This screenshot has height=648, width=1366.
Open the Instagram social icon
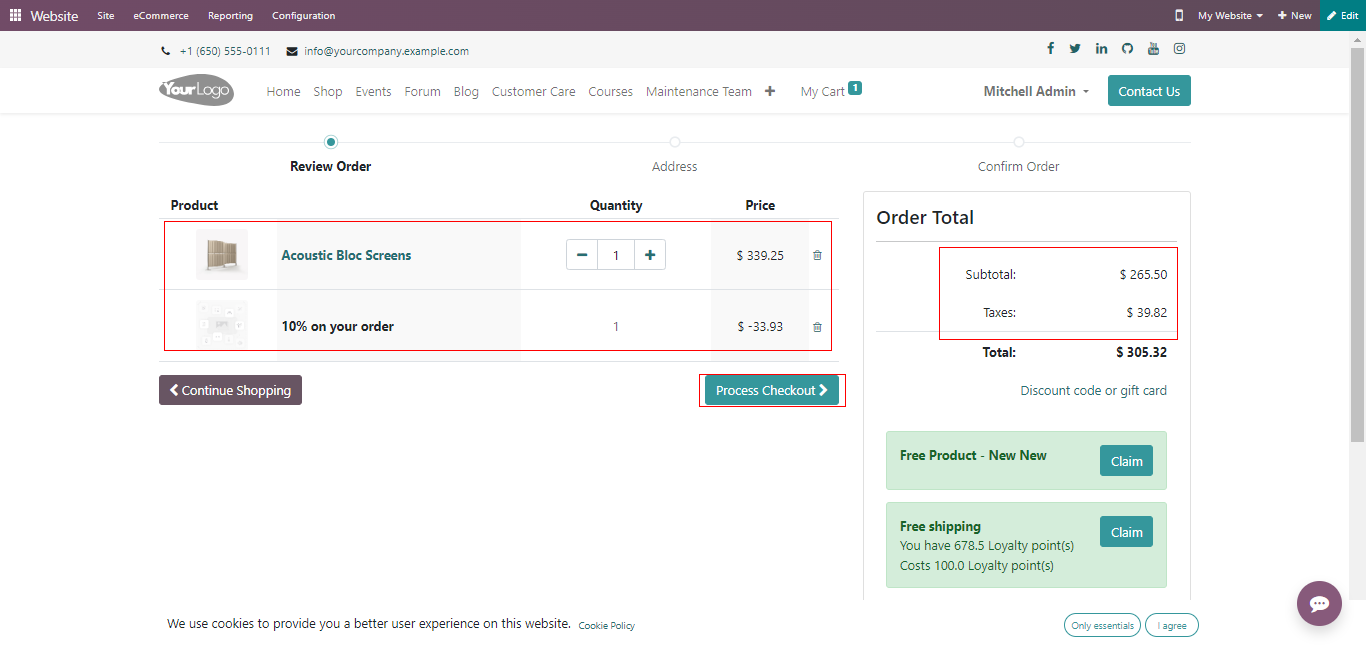coord(1179,49)
